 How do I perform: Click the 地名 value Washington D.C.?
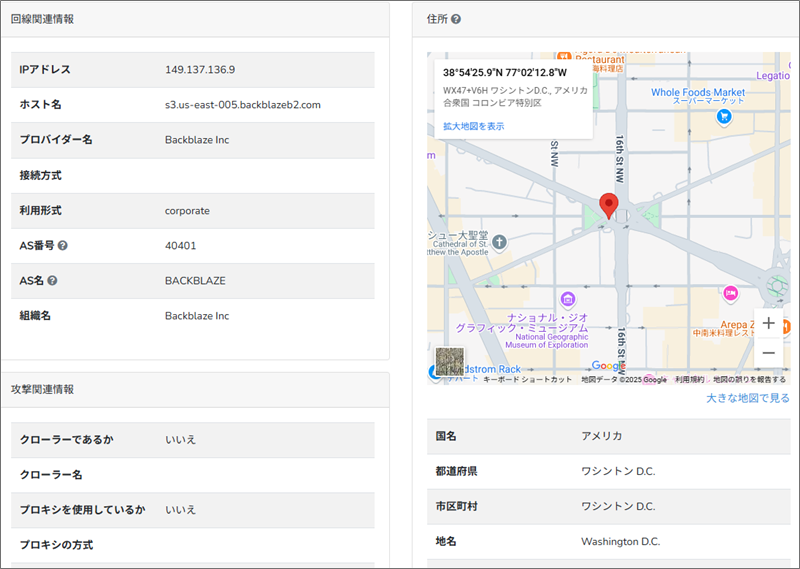pos(620,541)
